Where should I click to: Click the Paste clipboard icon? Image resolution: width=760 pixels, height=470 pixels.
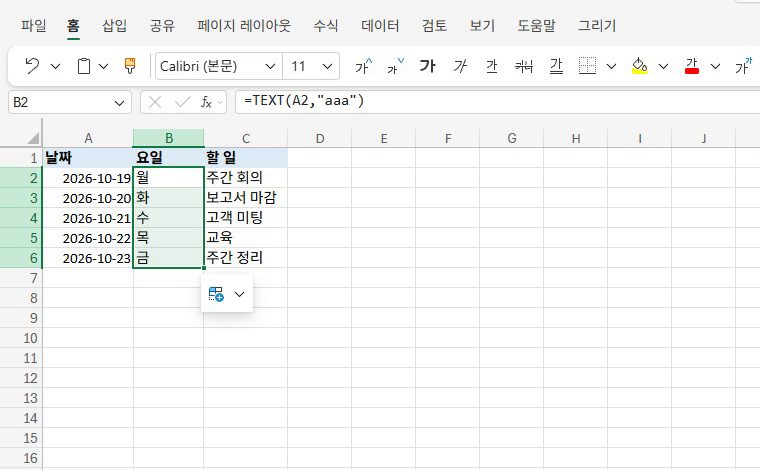[84, 66]
